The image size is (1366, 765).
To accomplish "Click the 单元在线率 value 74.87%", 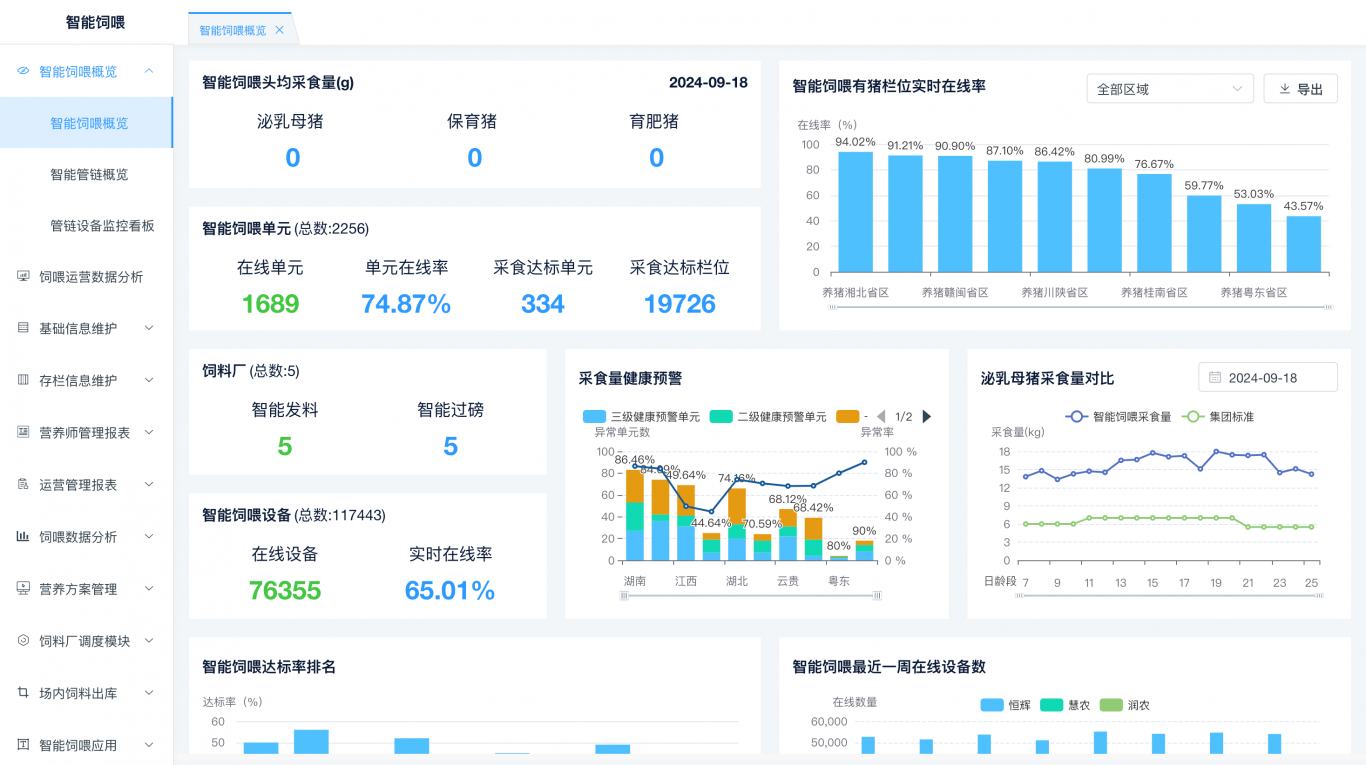I will pos(406,304).
